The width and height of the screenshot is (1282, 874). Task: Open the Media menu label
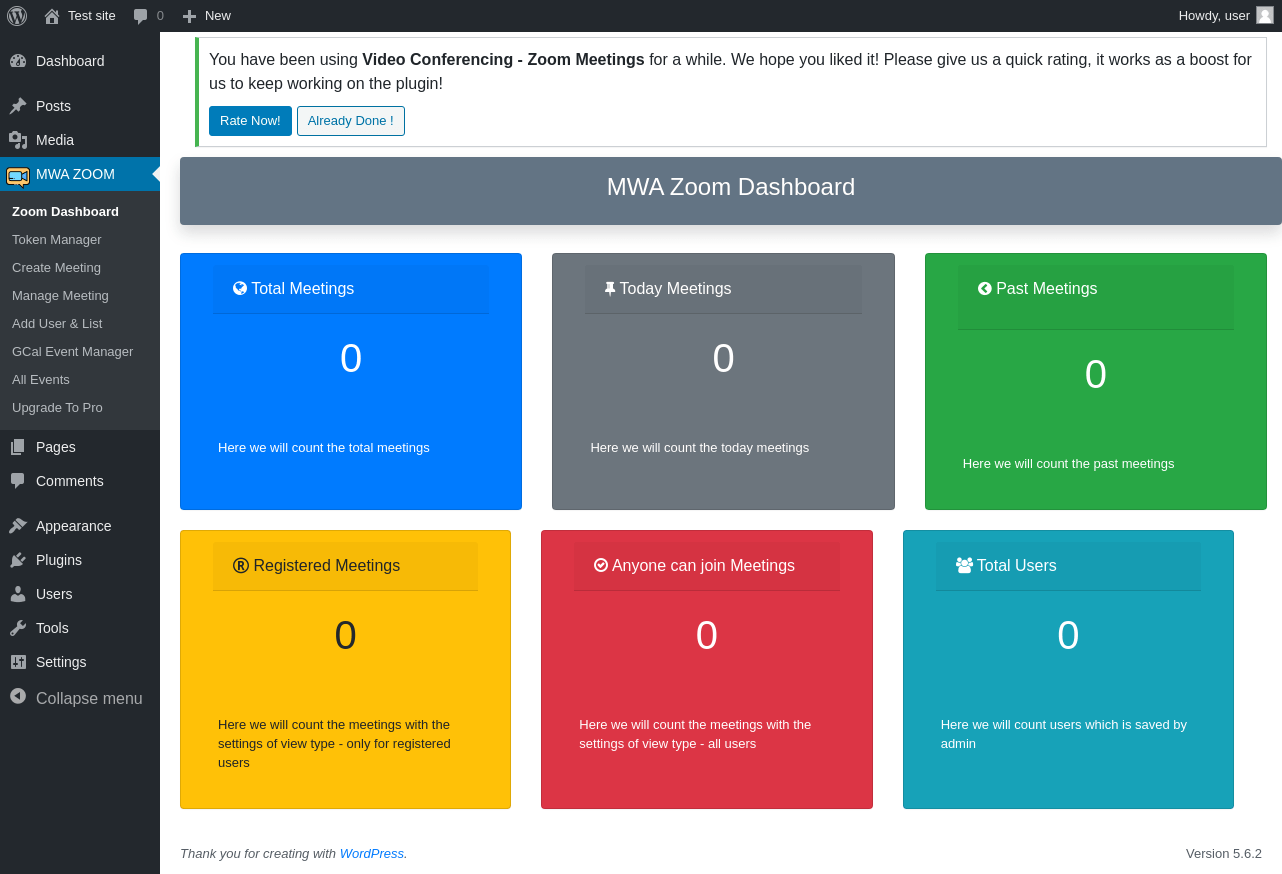click(55, 140)
